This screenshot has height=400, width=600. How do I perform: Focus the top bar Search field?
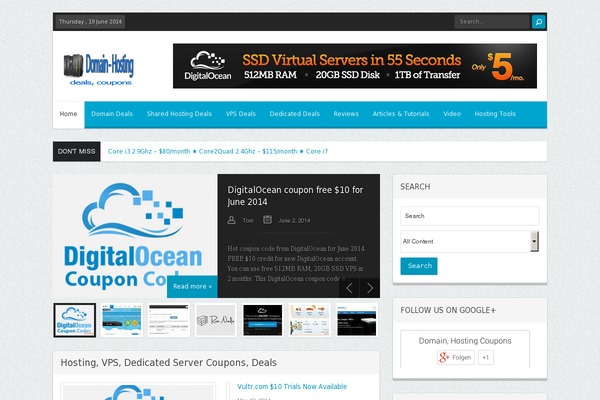click(492, 22)
